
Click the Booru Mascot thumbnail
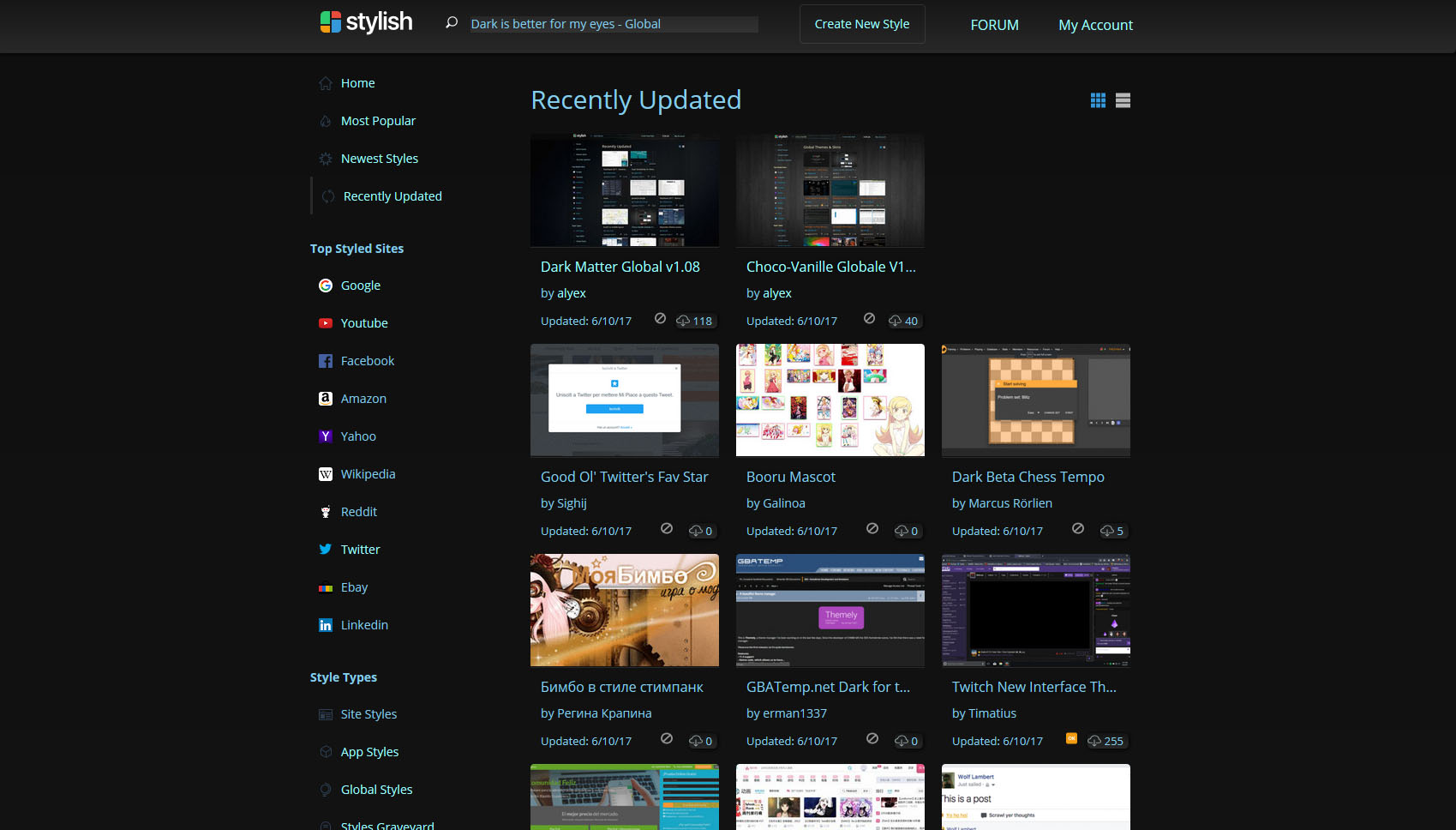pyautogui.click(x=830, y=400)
